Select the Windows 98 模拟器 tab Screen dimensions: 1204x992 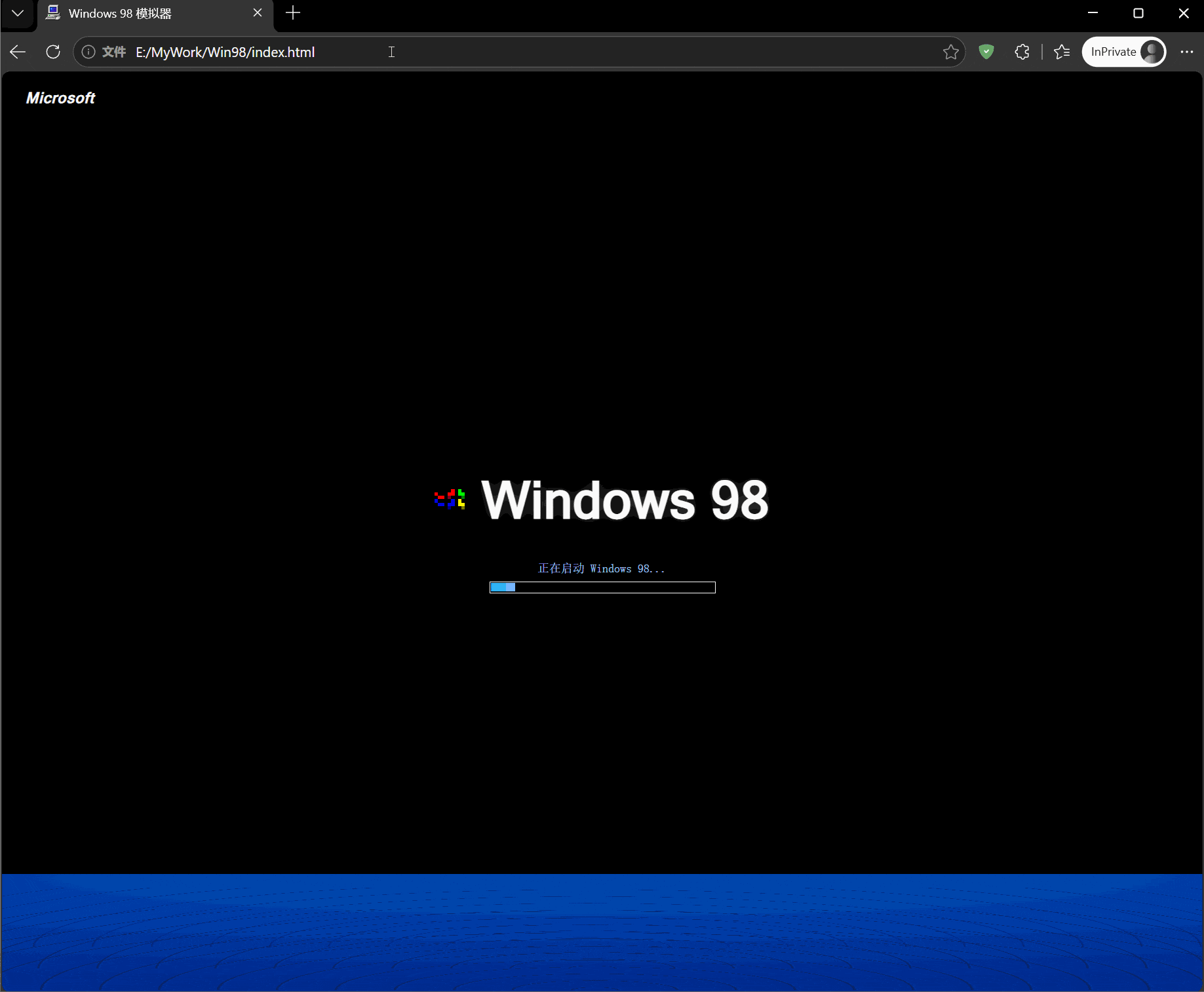tap(155, 14)
